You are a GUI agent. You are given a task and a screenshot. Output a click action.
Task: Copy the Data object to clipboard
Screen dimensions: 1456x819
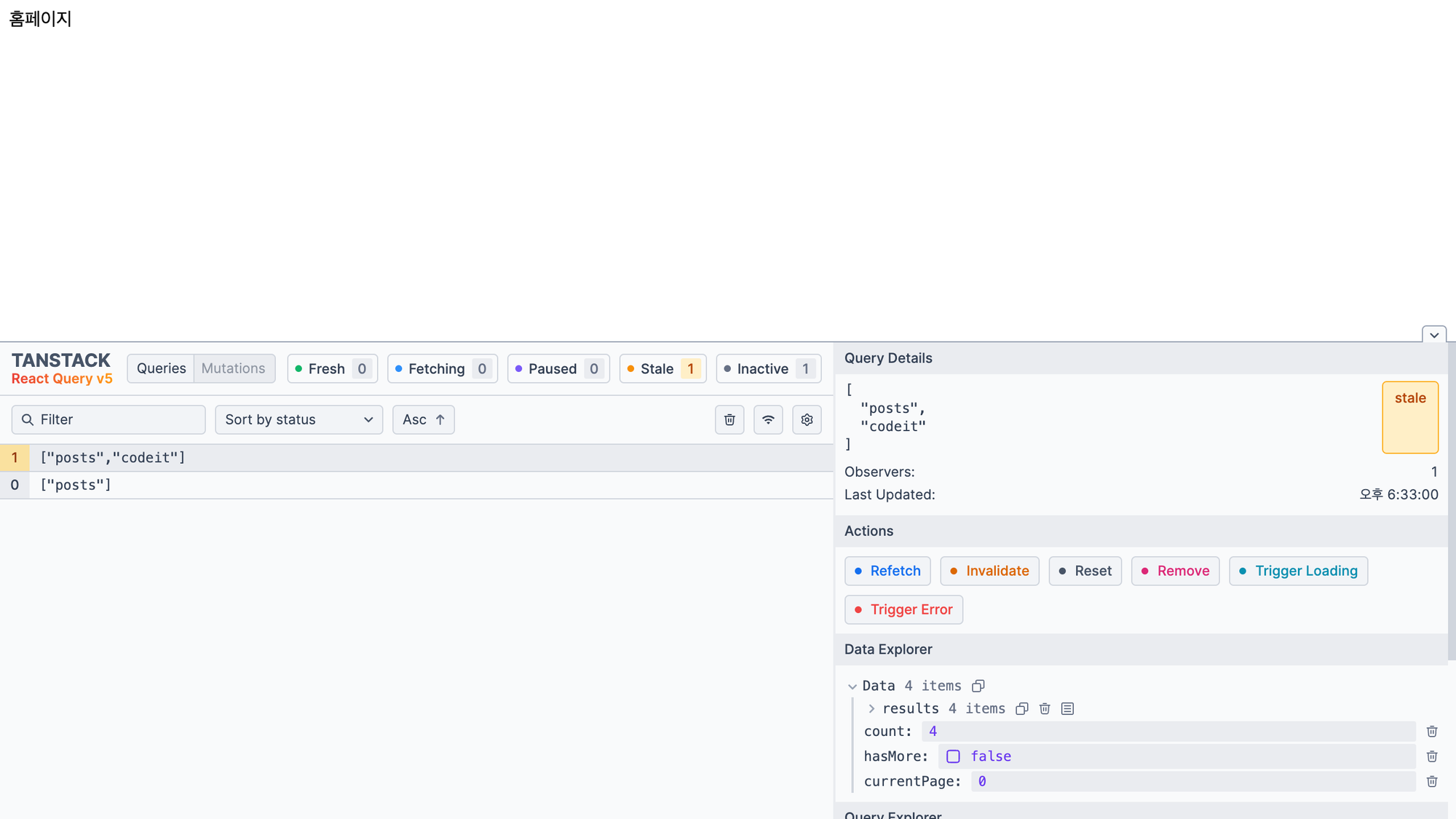[978, 686]
